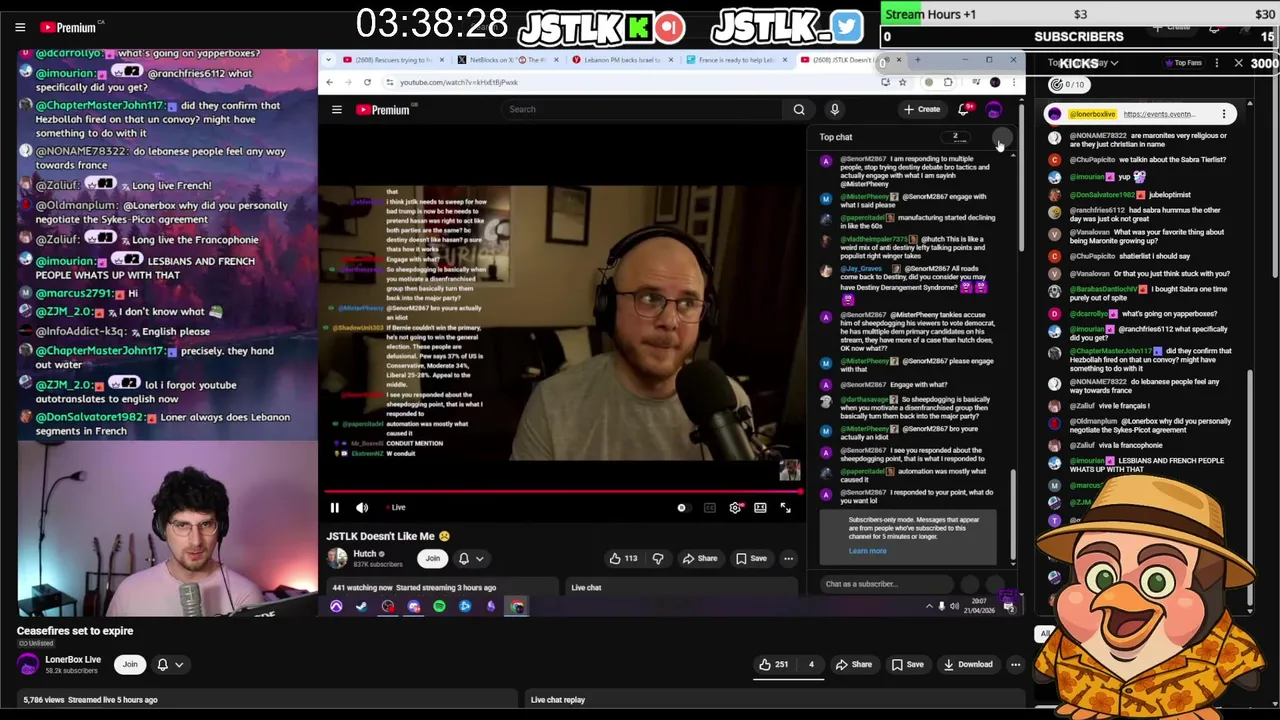Click the stream overlay Twitter bird icon

846,27
